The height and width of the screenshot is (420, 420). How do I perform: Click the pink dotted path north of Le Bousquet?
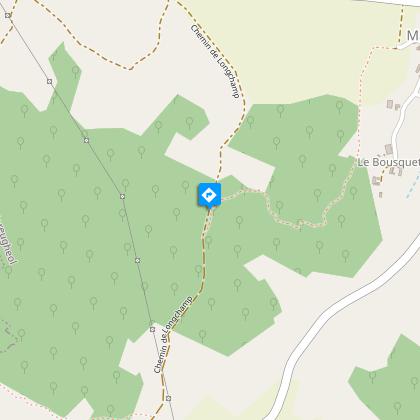coord(362,100)
